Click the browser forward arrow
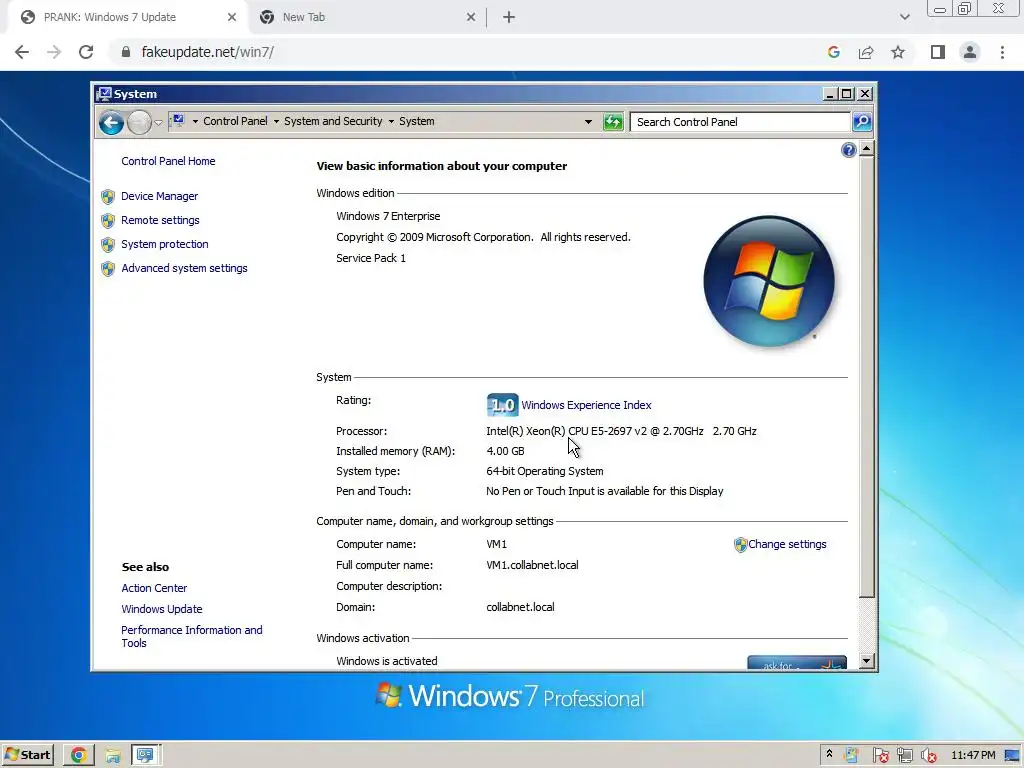1024x768 pixels. [54, 52]
